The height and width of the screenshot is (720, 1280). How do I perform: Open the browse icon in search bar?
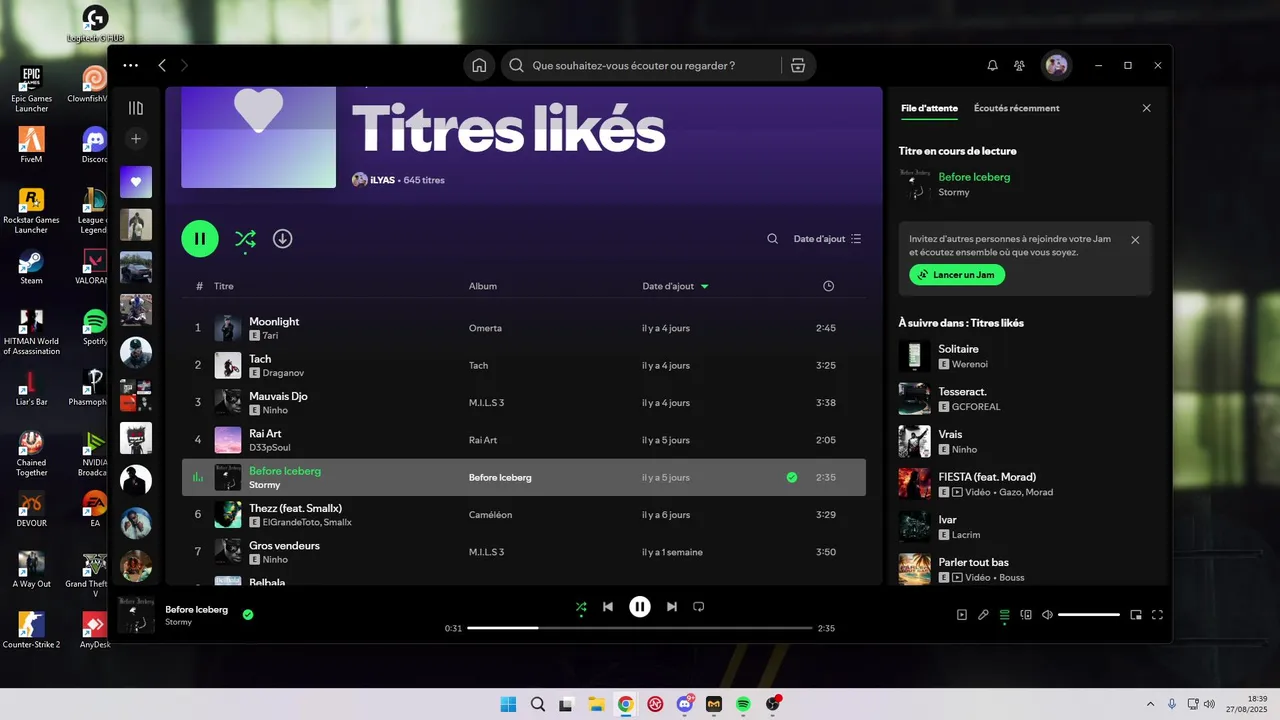pos(797,65)
